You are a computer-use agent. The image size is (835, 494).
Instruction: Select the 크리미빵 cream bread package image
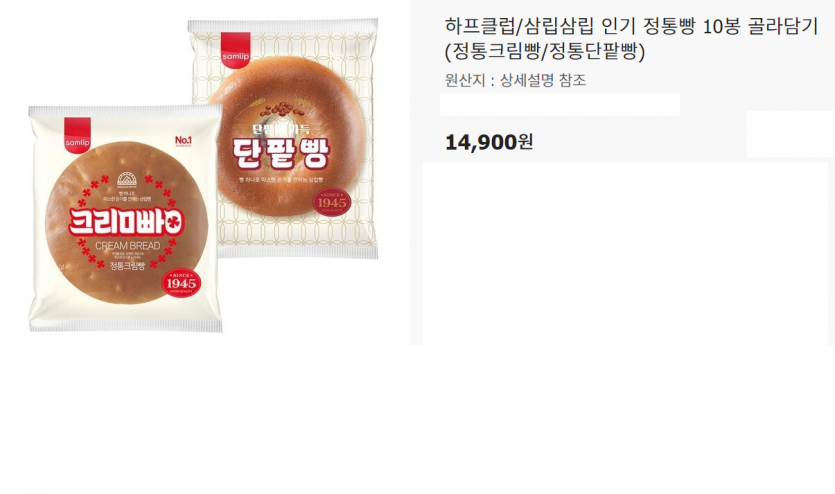pos(125,218)
